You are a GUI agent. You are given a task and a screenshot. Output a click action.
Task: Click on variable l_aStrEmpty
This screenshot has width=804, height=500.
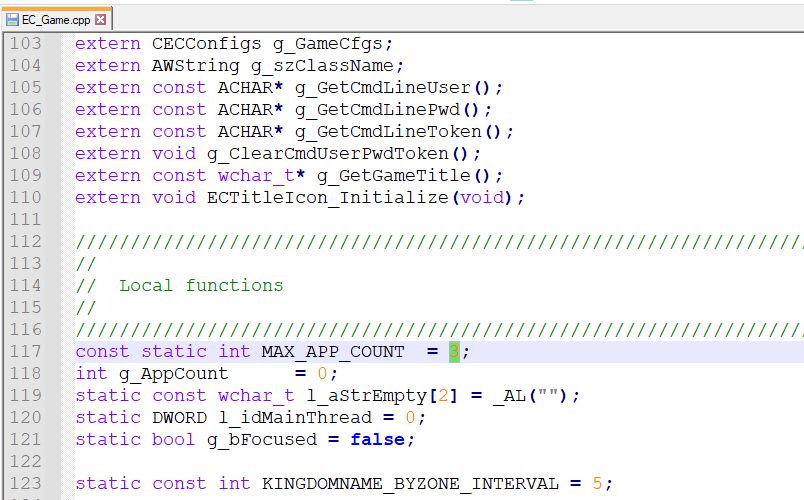click(366, 396)
